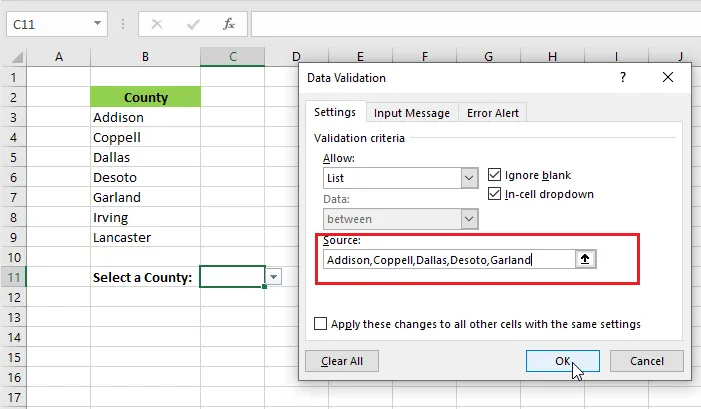Click the Addison cell

(145, 117)
